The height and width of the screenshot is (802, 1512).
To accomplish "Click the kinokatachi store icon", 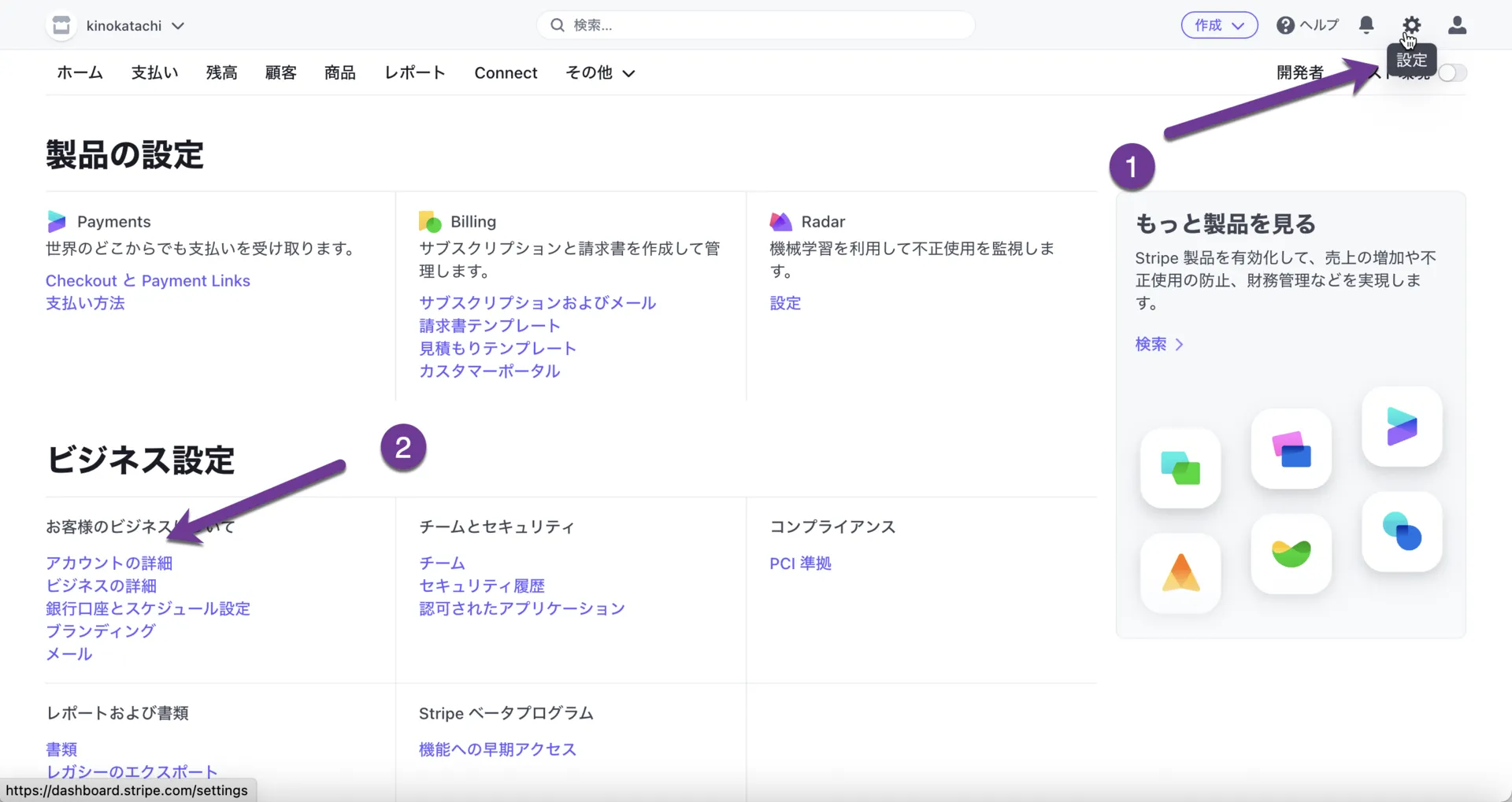I will coord(61,26).
